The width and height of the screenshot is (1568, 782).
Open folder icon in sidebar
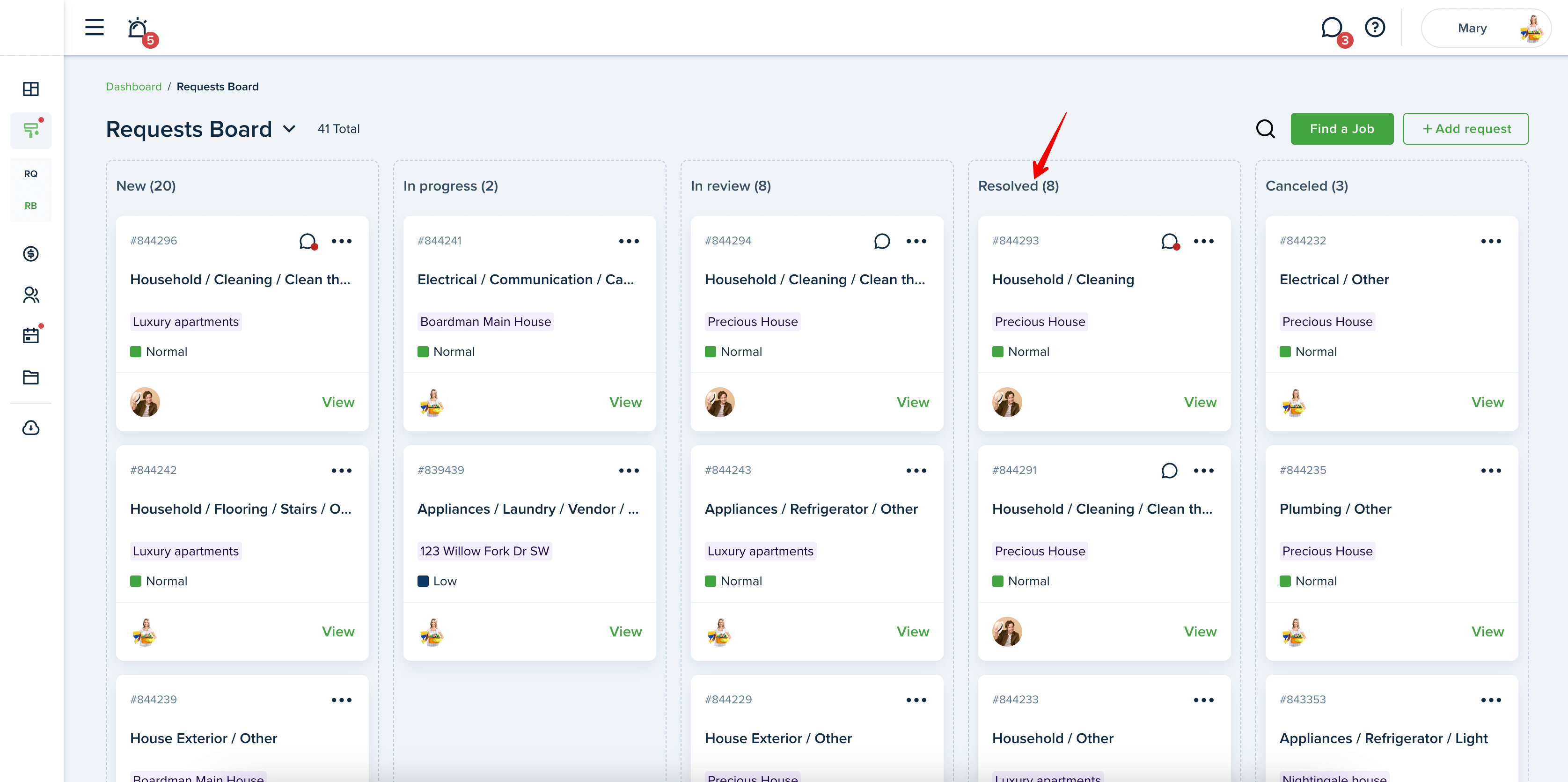pyautogui.click(x=31, y=377)
